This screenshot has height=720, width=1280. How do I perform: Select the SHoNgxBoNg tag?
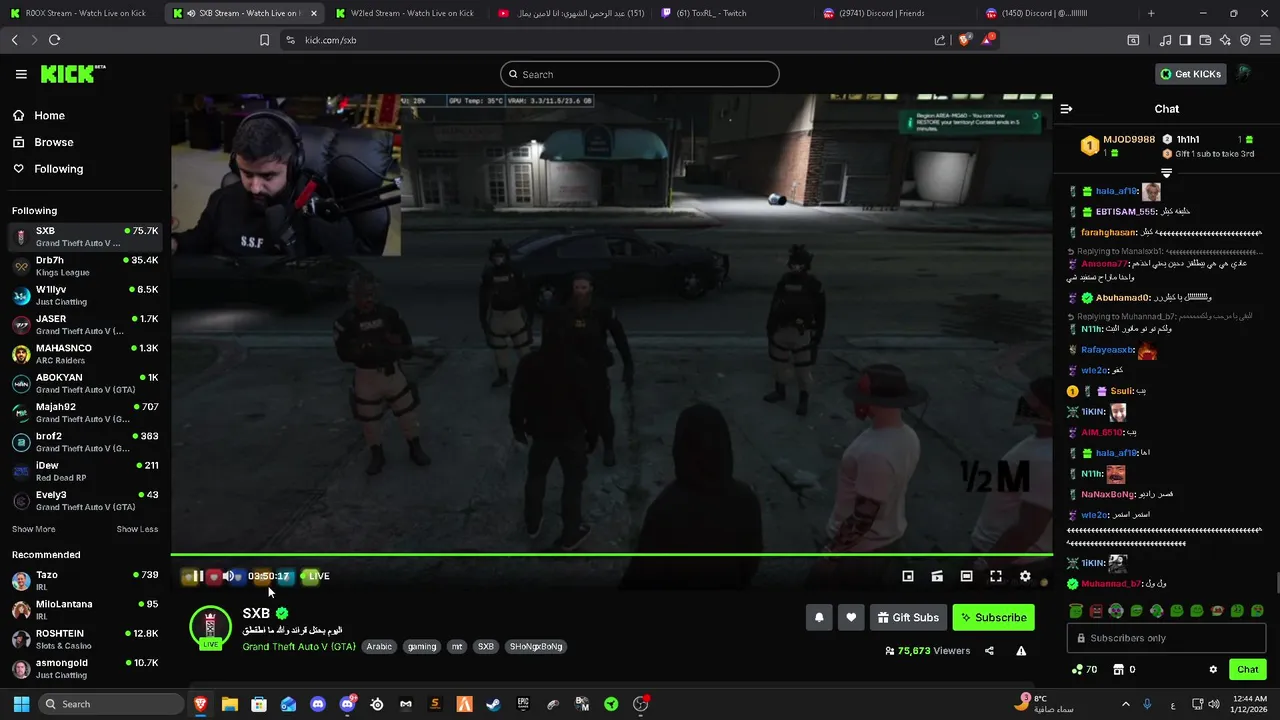pyautogui.click(x=536, y=647)
